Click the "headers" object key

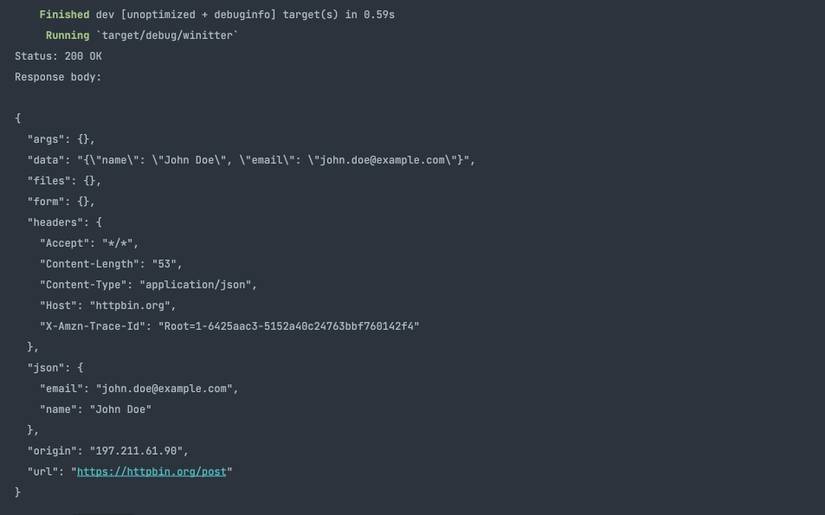[55, 222]
